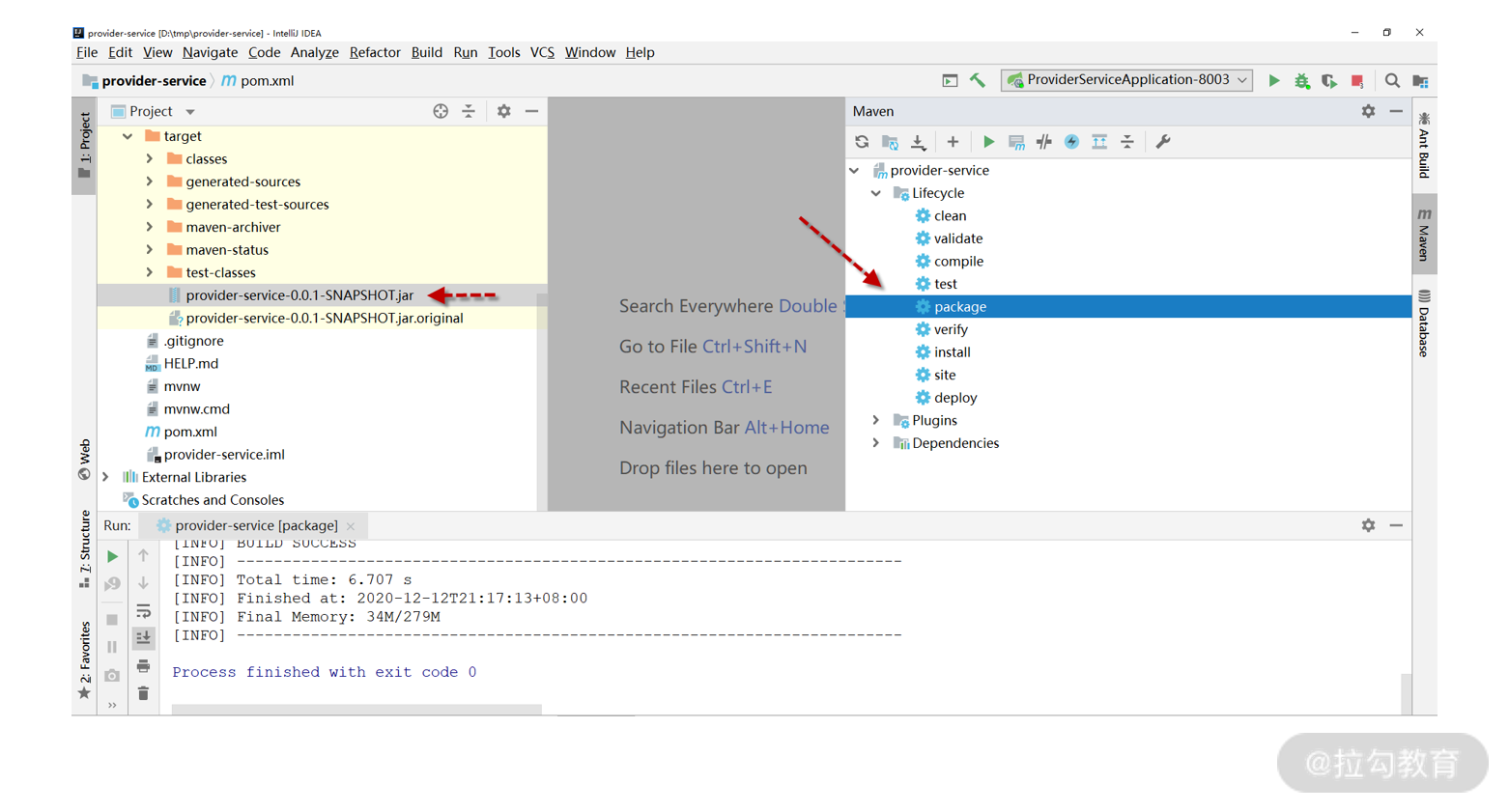Open Maven panel gear options
The image size is (1509, 812).
[1368, 112]
